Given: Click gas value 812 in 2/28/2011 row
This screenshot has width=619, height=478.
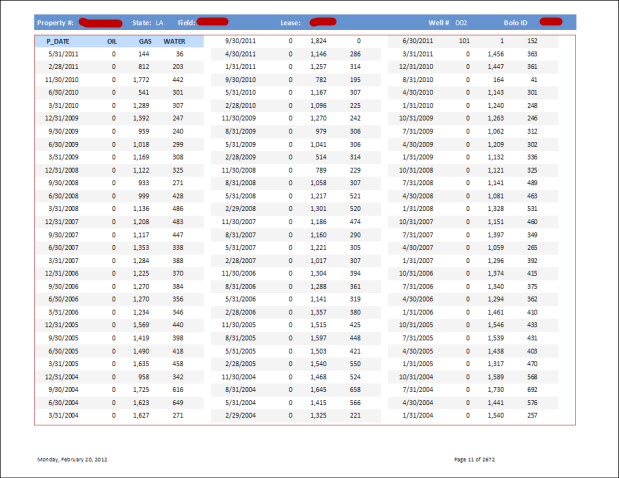Looking at the screenshot, I should pyautogui.click(x=144, y=67).
